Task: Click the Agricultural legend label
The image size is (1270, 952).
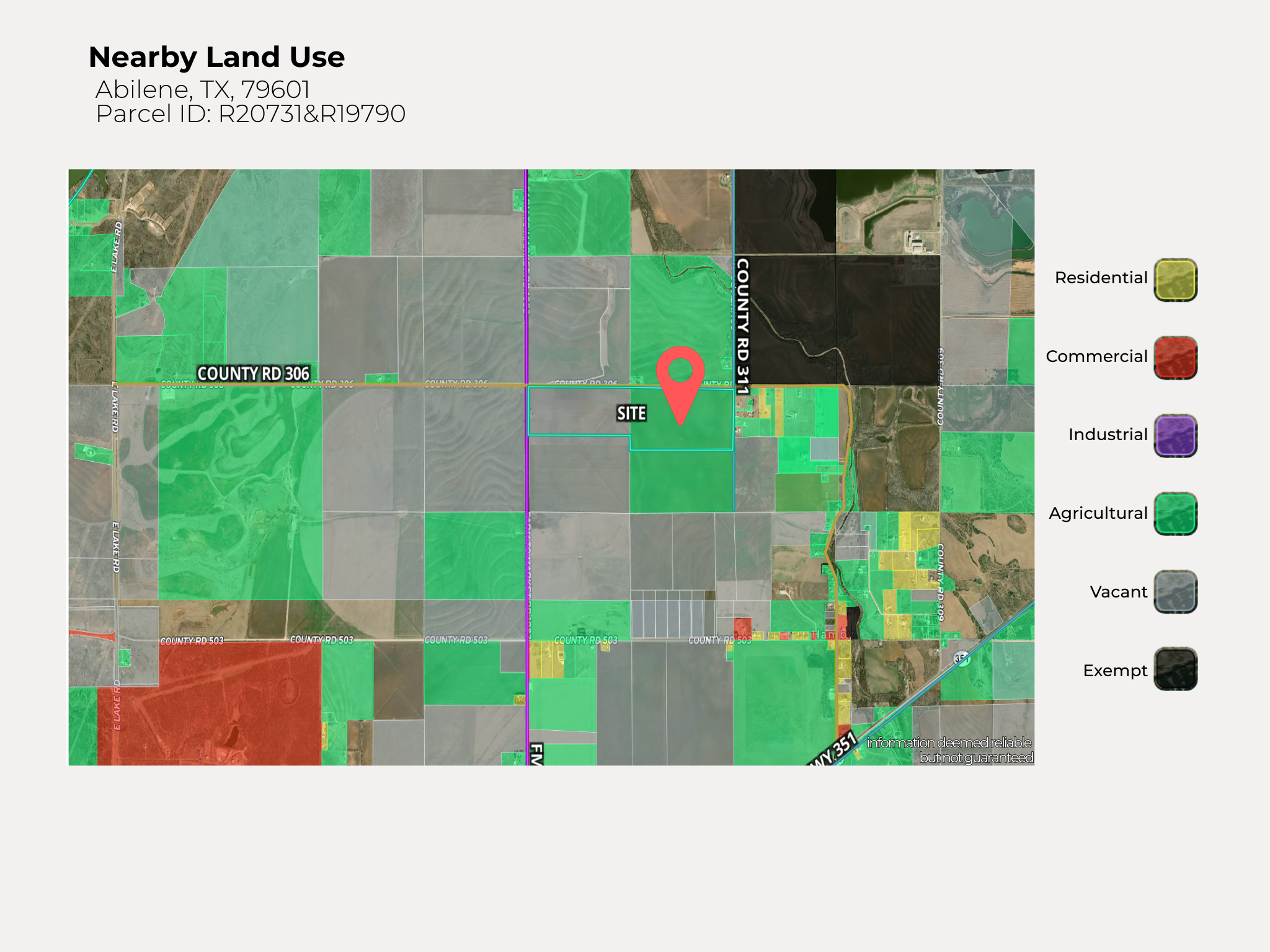Action: click(x=1098, y=513)
